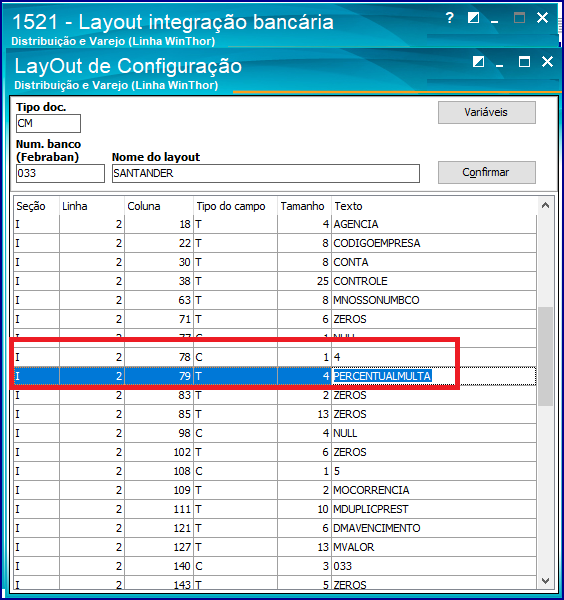Select the DMAVENCIMENTO text cell
This screenshot has height=600, width=564.
[434, 528]
